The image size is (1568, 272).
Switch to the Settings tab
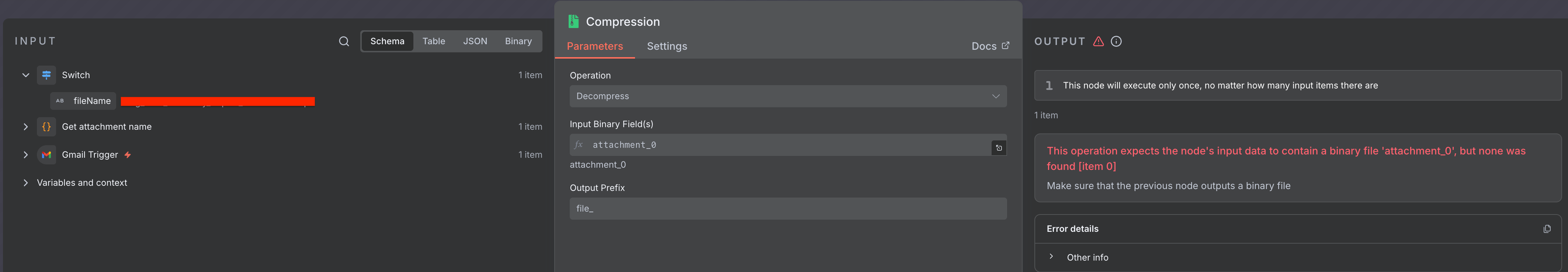point(666,46)
